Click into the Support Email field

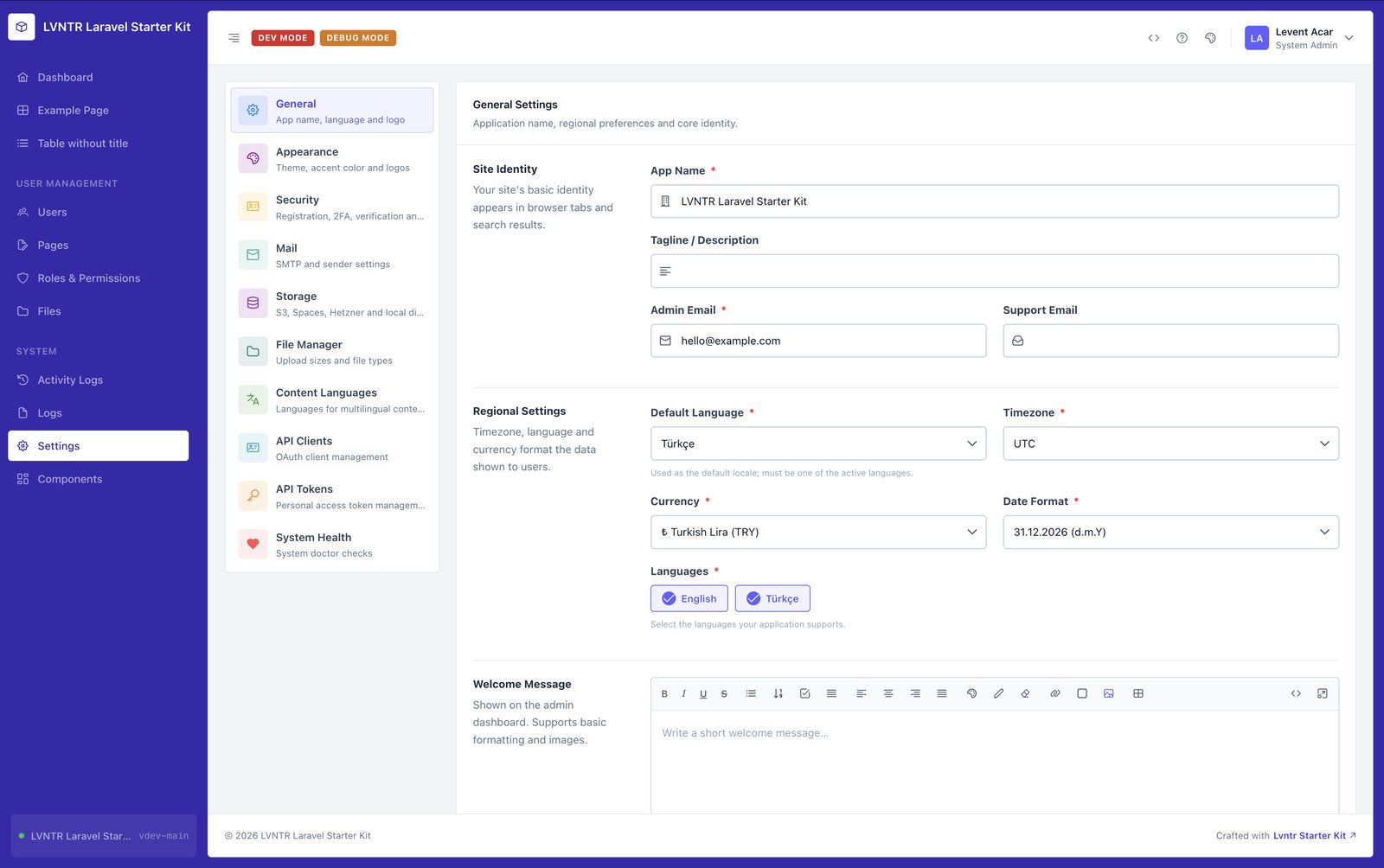point(1170,341)
